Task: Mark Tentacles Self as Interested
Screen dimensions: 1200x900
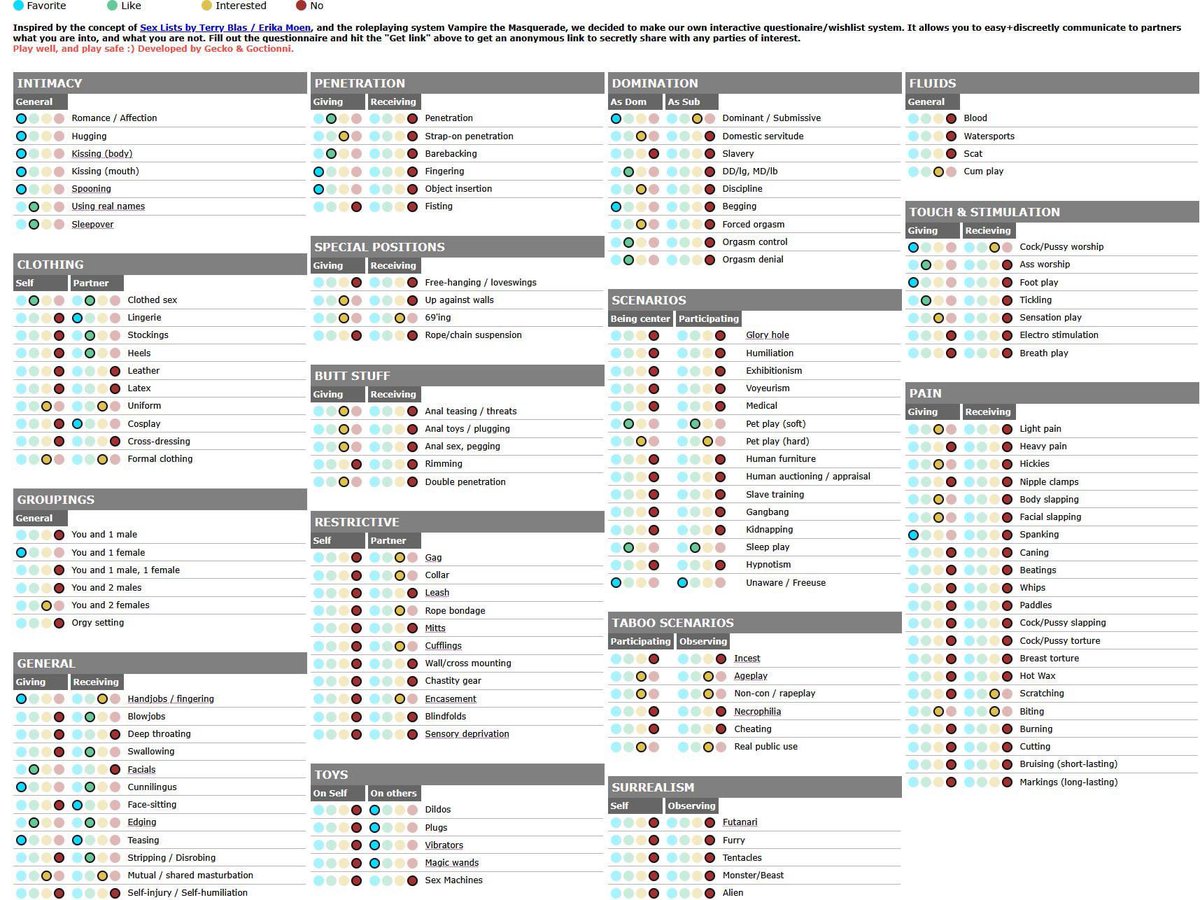Action: 641,858
